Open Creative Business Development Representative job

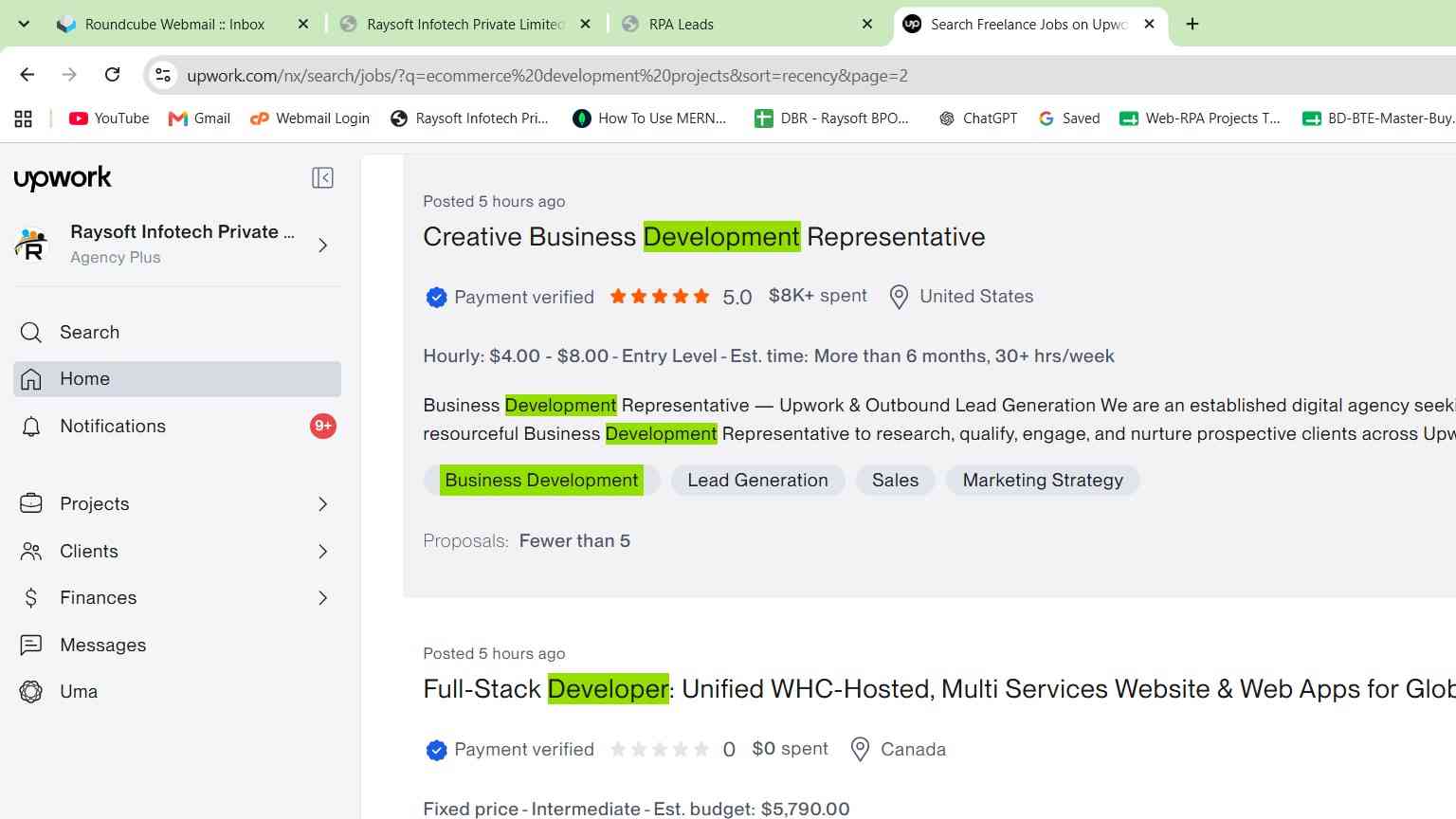pyautogui.click(x=704, y=237)
